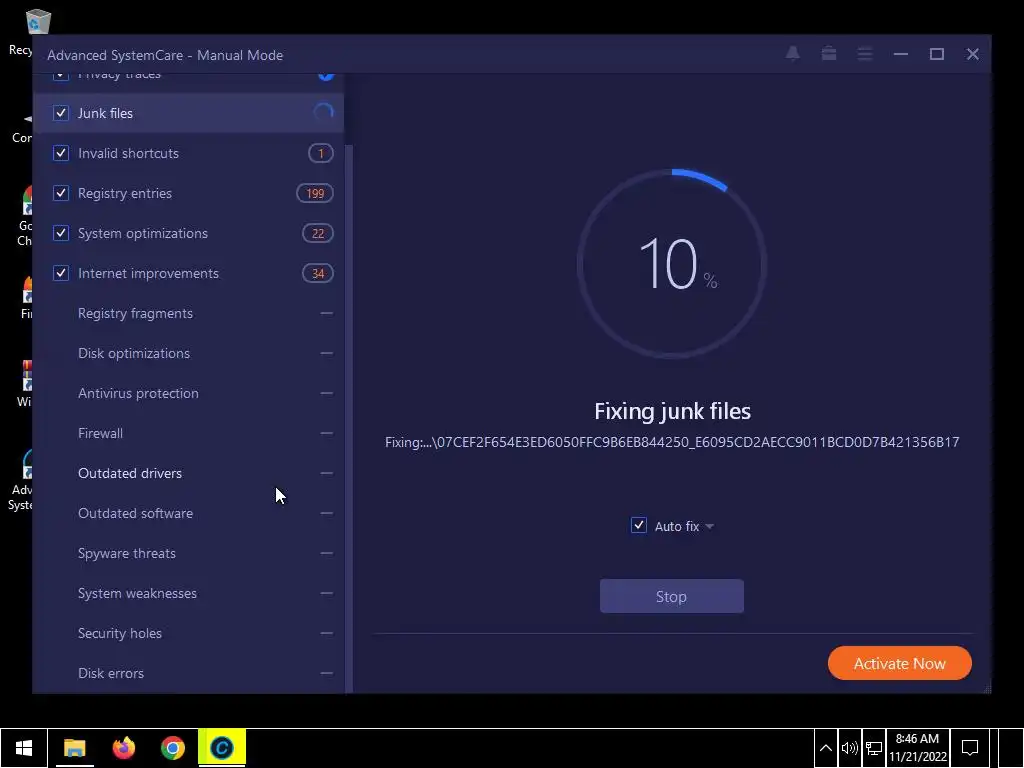
Task: Select Outdated drivers in the list
Action: point(130,473)
